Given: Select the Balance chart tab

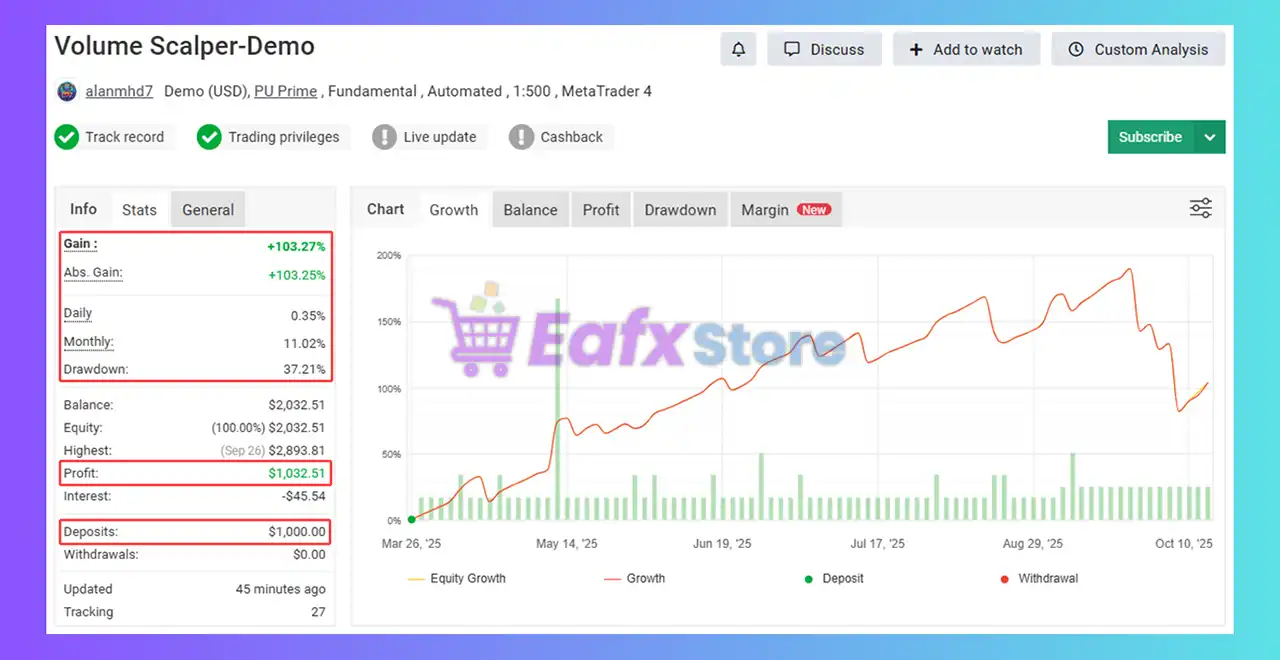Looking at the screenshot, I should point(530,210).
